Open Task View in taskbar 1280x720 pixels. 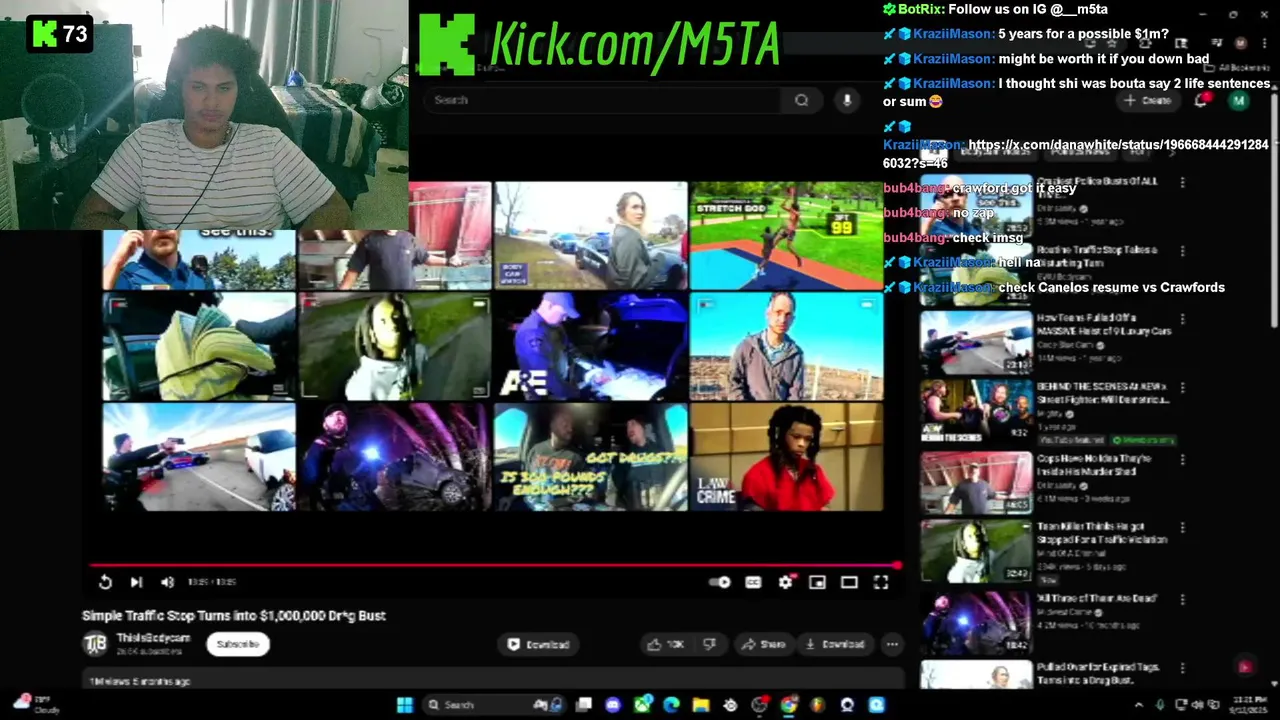tap(584, 705)
